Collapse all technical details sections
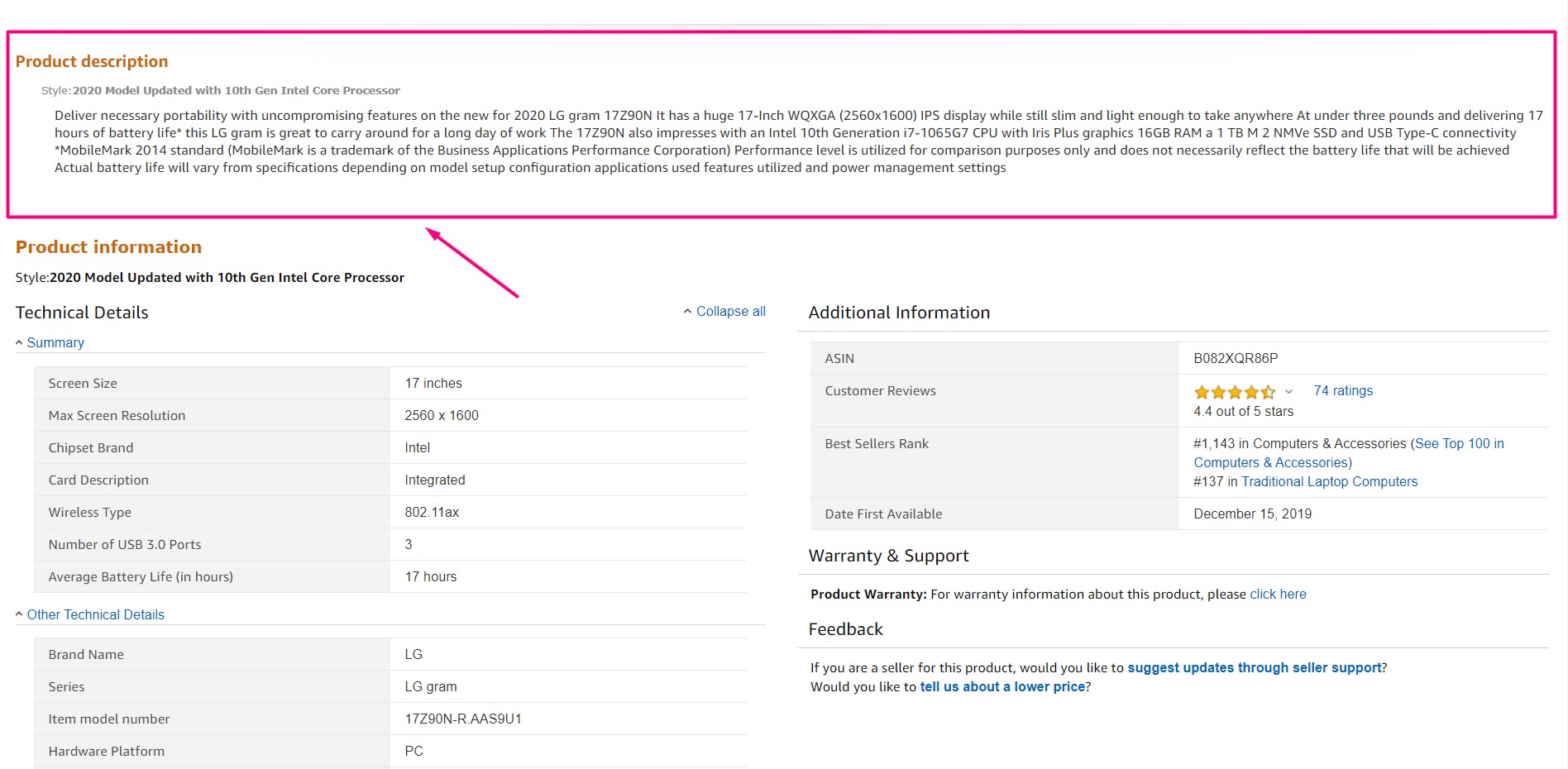 pos(724,311)
